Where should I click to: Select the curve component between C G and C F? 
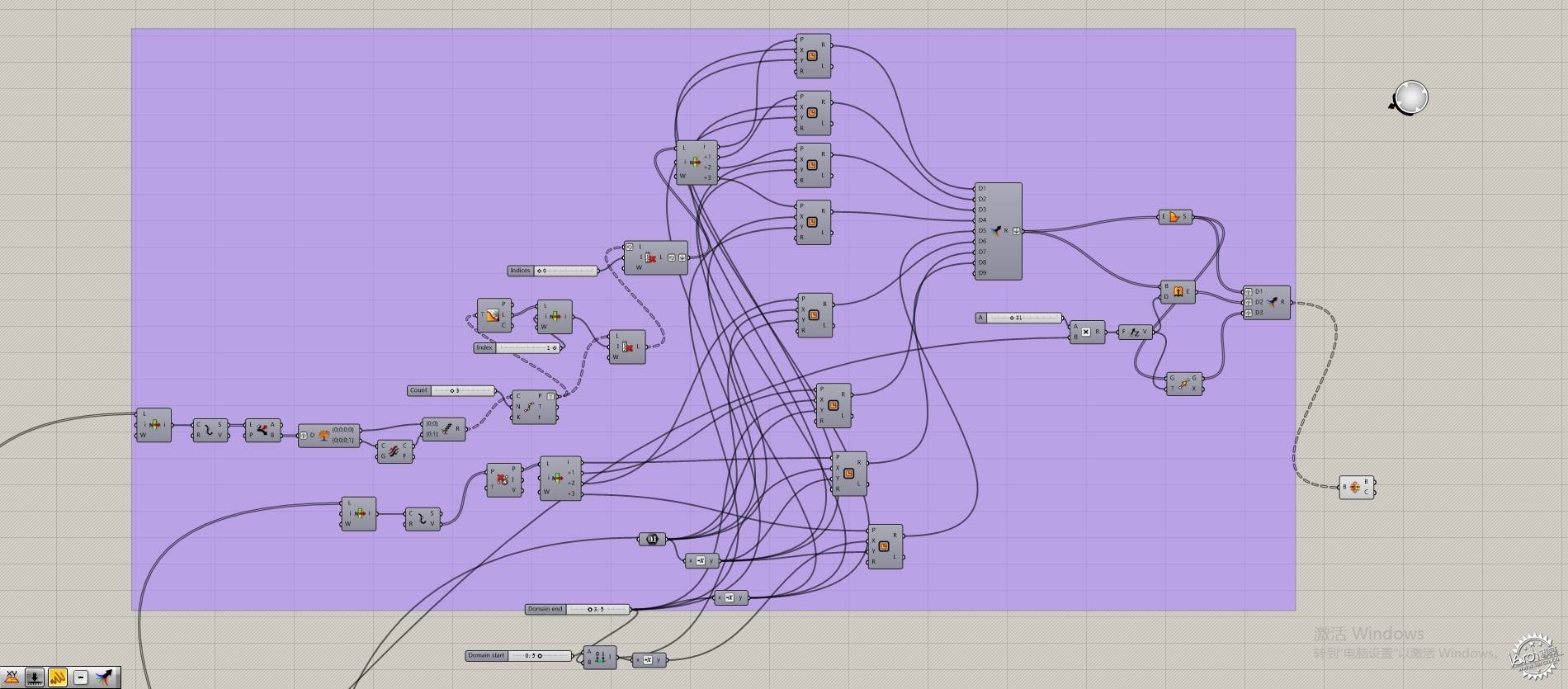pos(394,451)
